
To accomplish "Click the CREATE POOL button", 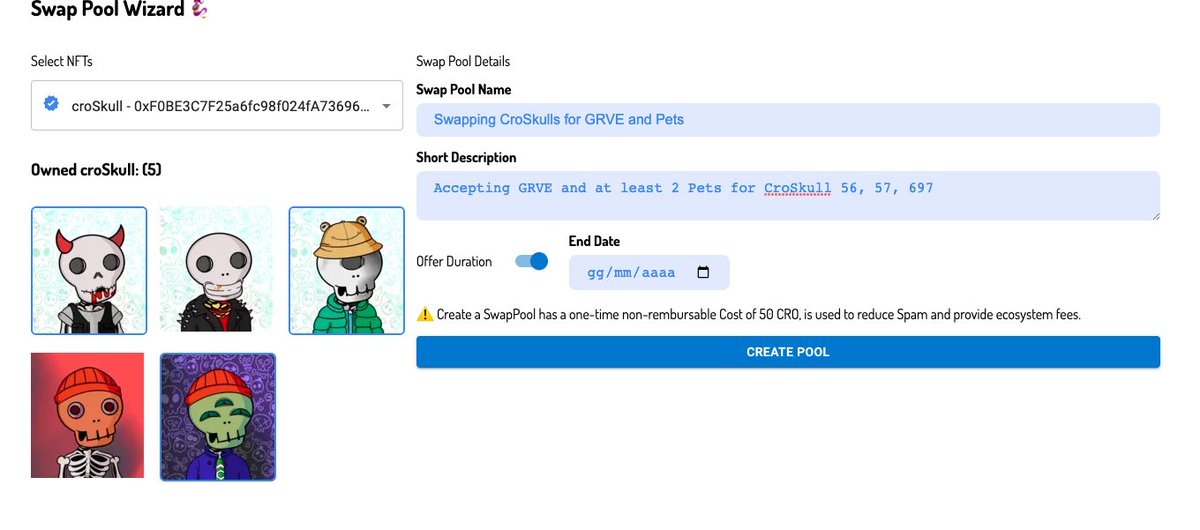I will coord(788,352).
